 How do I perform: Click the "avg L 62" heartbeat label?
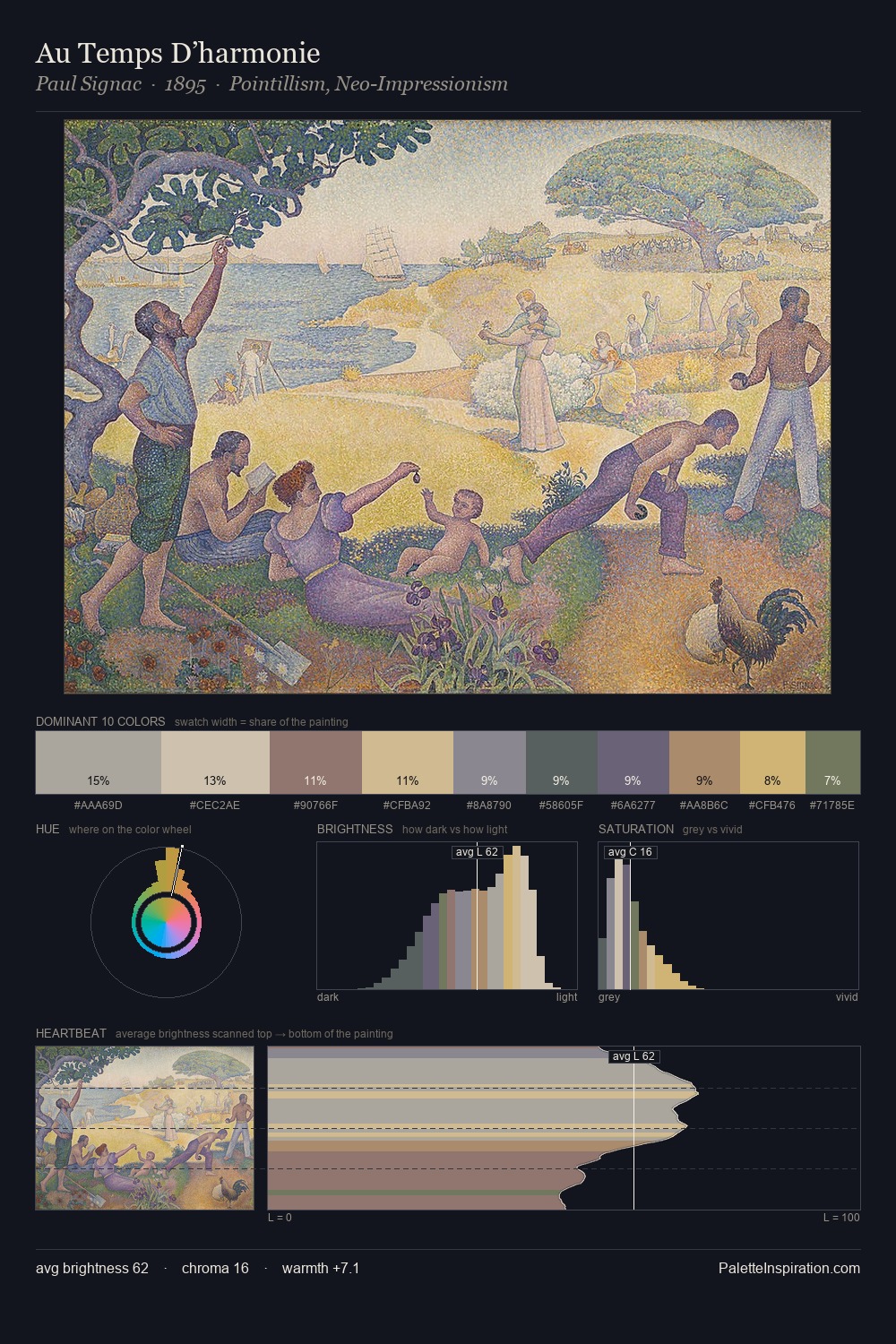click(633, 1056)
